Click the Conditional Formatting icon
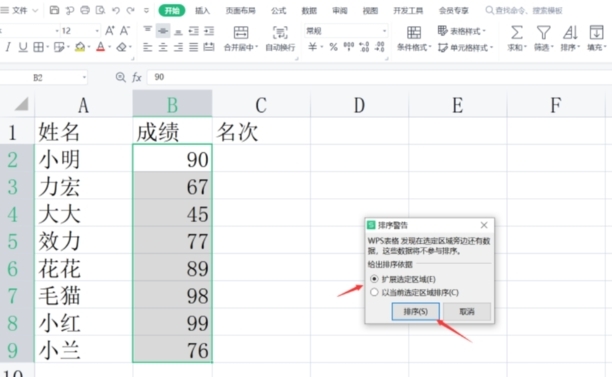The image size is (612, 377). 414,32
